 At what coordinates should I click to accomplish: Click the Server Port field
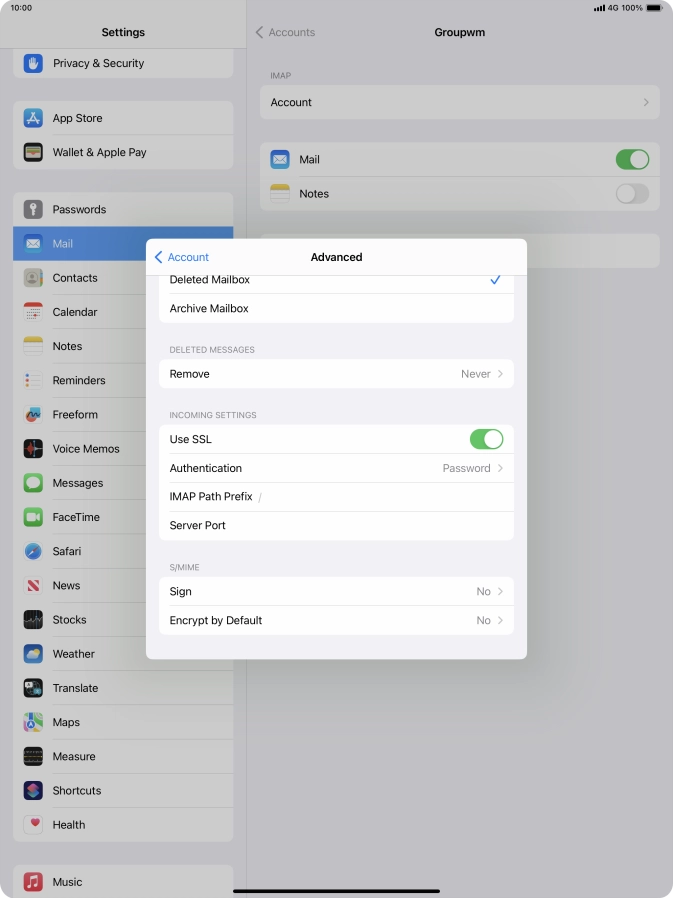(336, 525)
